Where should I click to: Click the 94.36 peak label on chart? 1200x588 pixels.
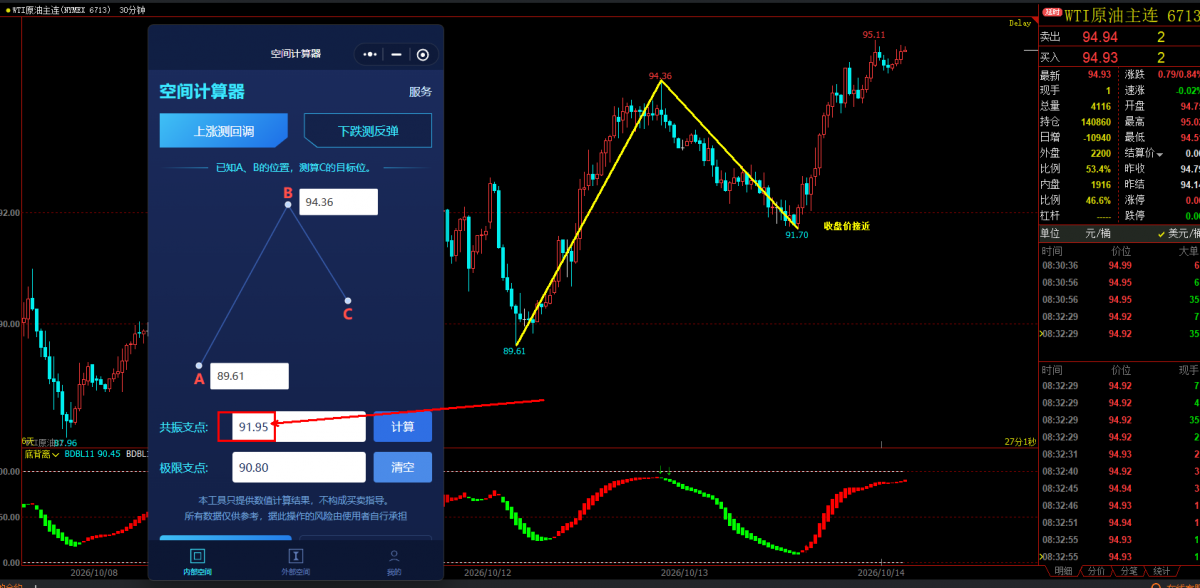tap(660, 76)
